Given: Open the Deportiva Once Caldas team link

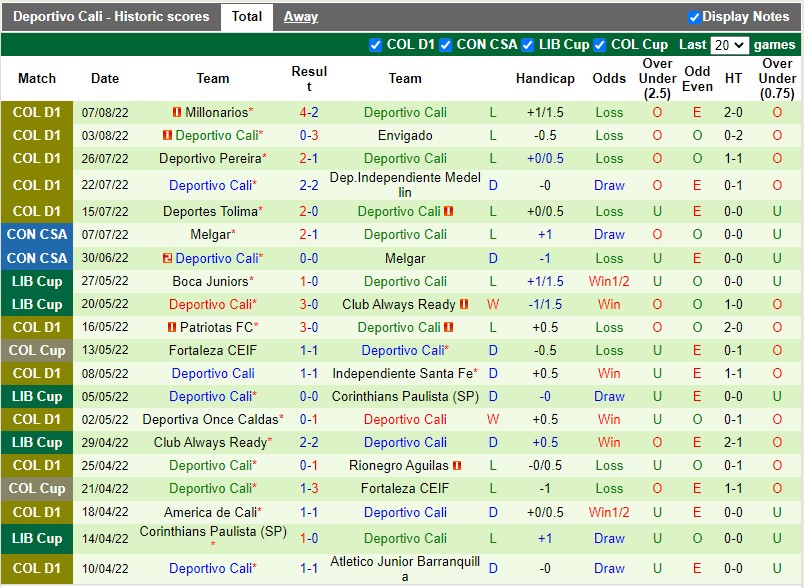Looking at the screenshot, I should 210,420.
